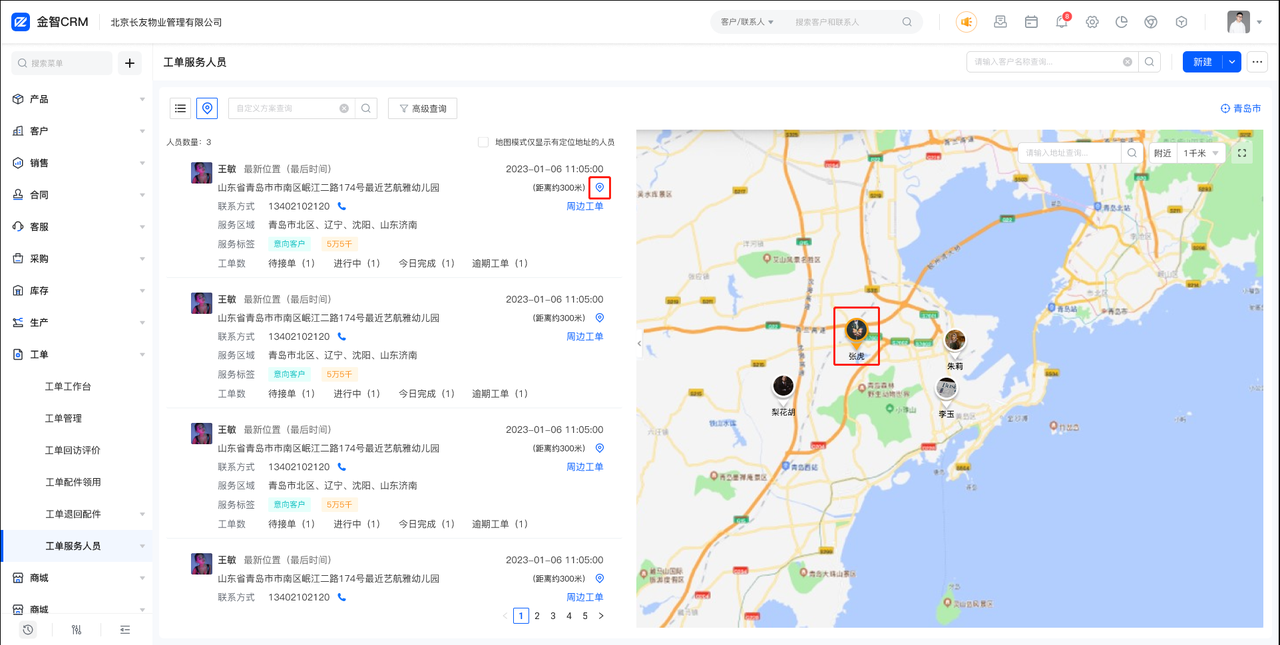Open the settings gear icon
Screen dimensions: 1280x645
coord(1092,22)
